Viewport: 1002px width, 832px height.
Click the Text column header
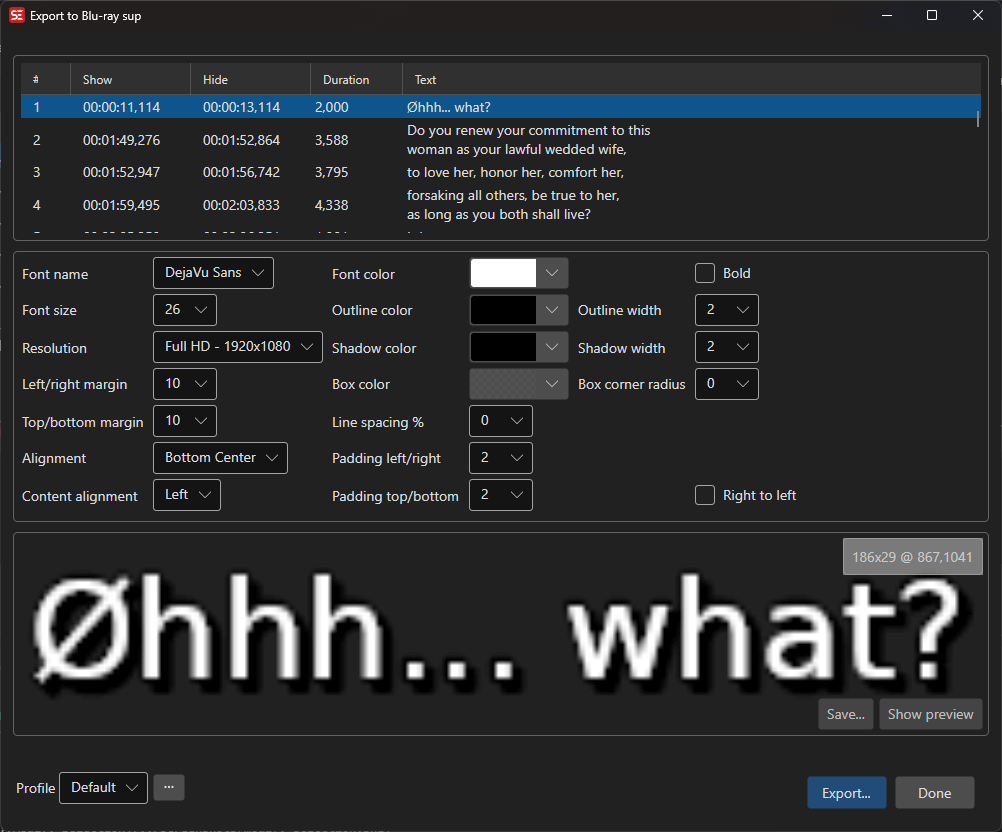[x=424, y=79]
